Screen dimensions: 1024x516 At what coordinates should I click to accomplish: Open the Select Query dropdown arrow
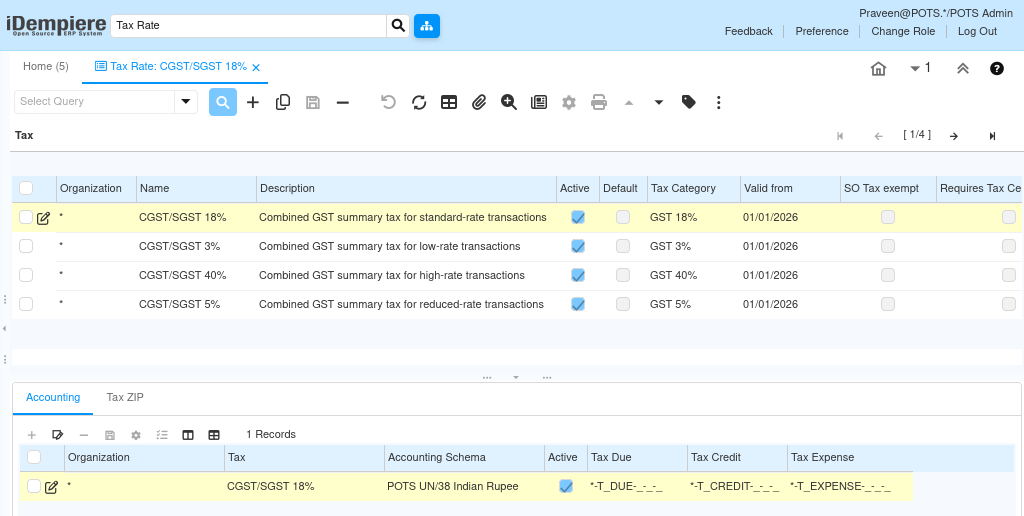pyautogui.click(x=185, y=101)
